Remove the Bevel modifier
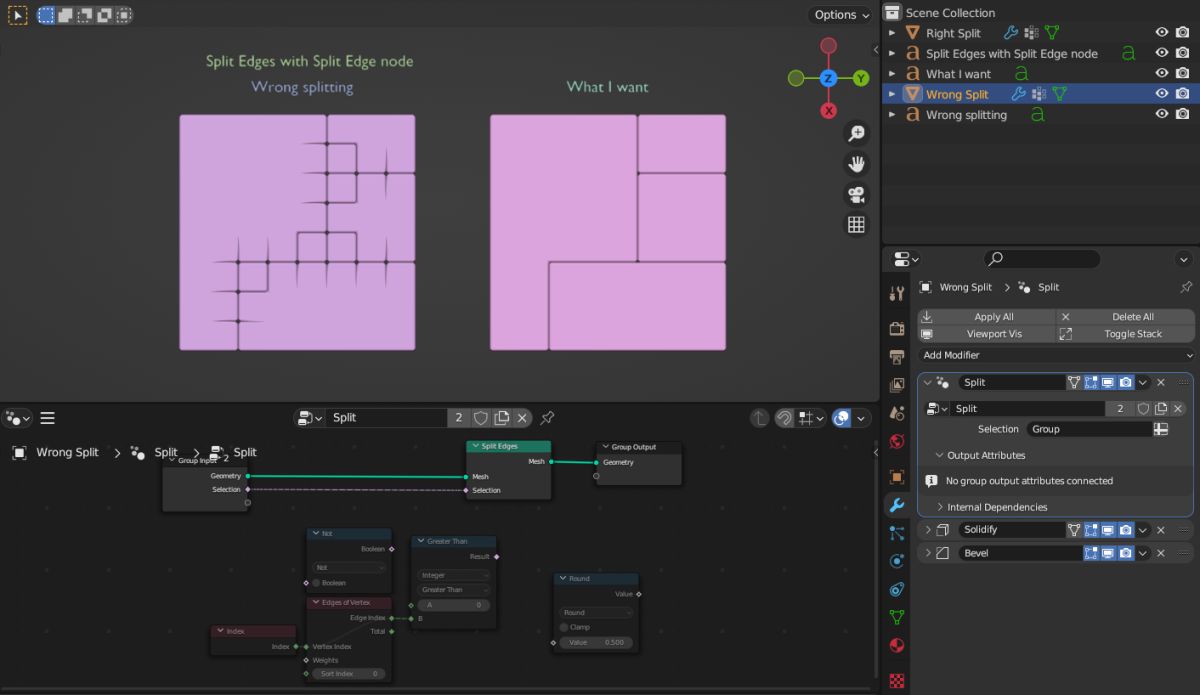This screenshot has width=1200, height=695. (1161, 553)
